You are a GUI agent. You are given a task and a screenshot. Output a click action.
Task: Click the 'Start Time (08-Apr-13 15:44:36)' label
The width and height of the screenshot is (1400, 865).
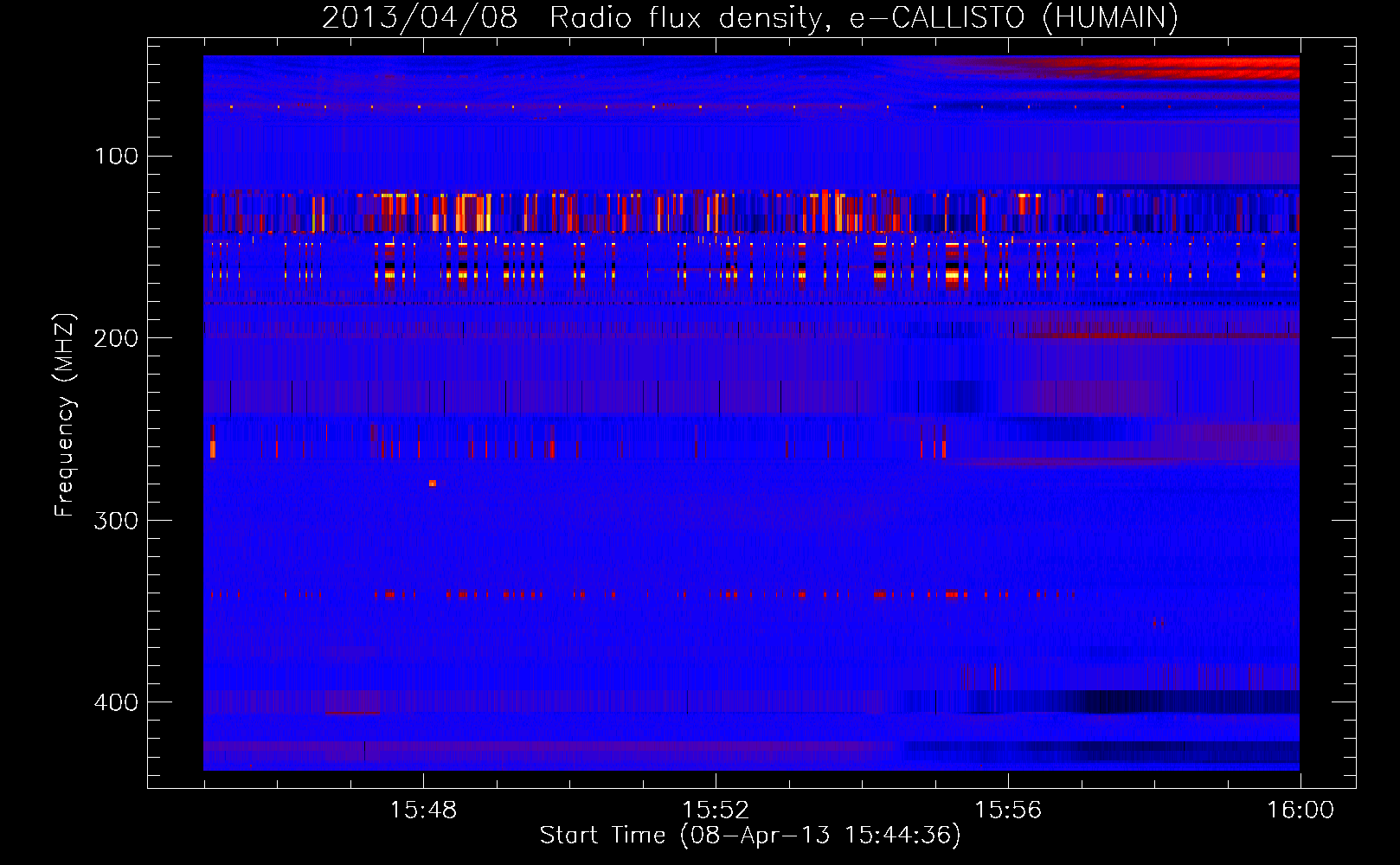pos(750,836)
